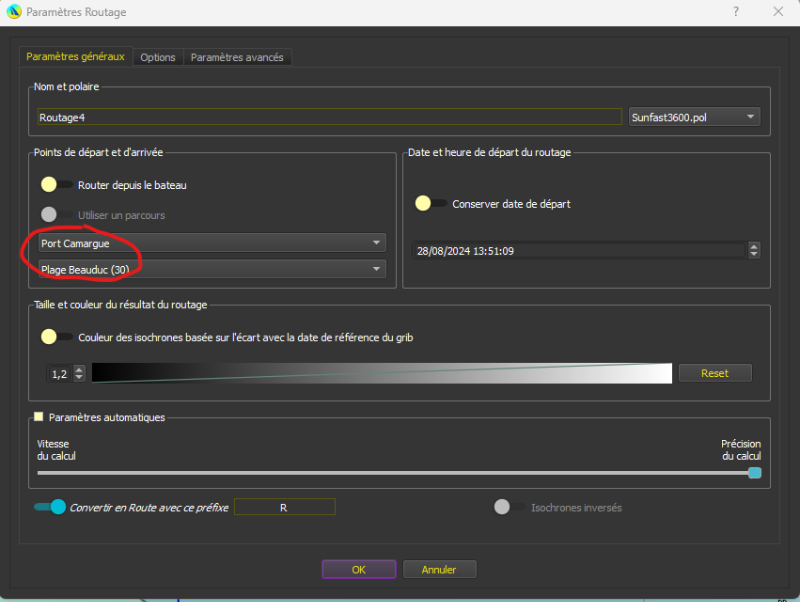Screen dimensions: 800x602
Task: Toggle Isochrones inversés switch
Action: [x=509, y=507]
